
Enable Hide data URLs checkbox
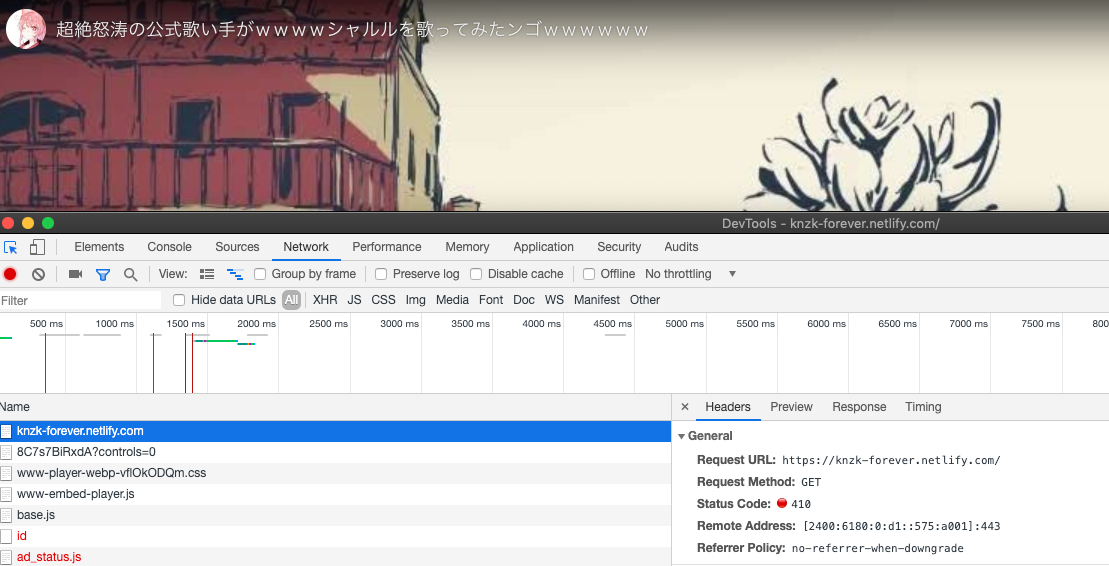pos(179,300)
